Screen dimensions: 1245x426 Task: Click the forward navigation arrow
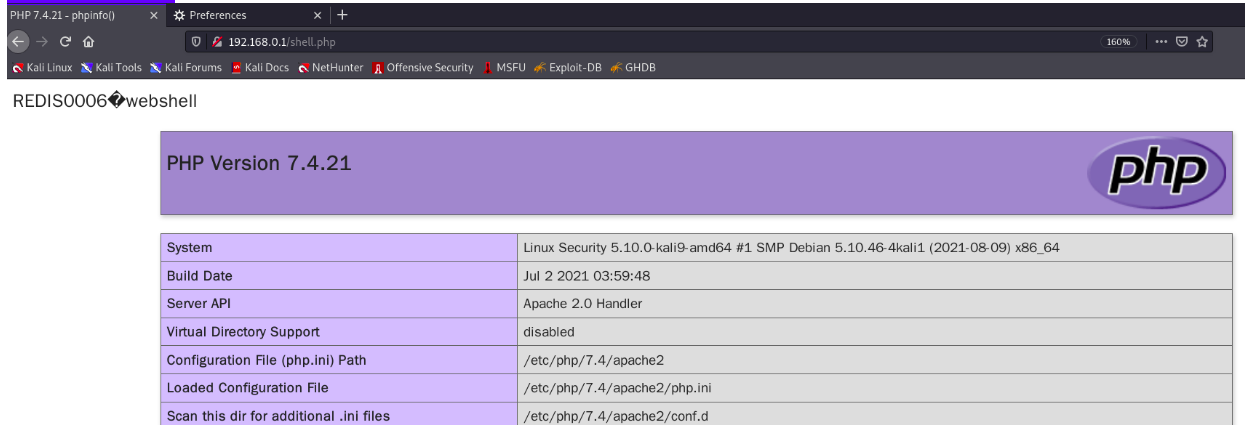coord(42,42)
